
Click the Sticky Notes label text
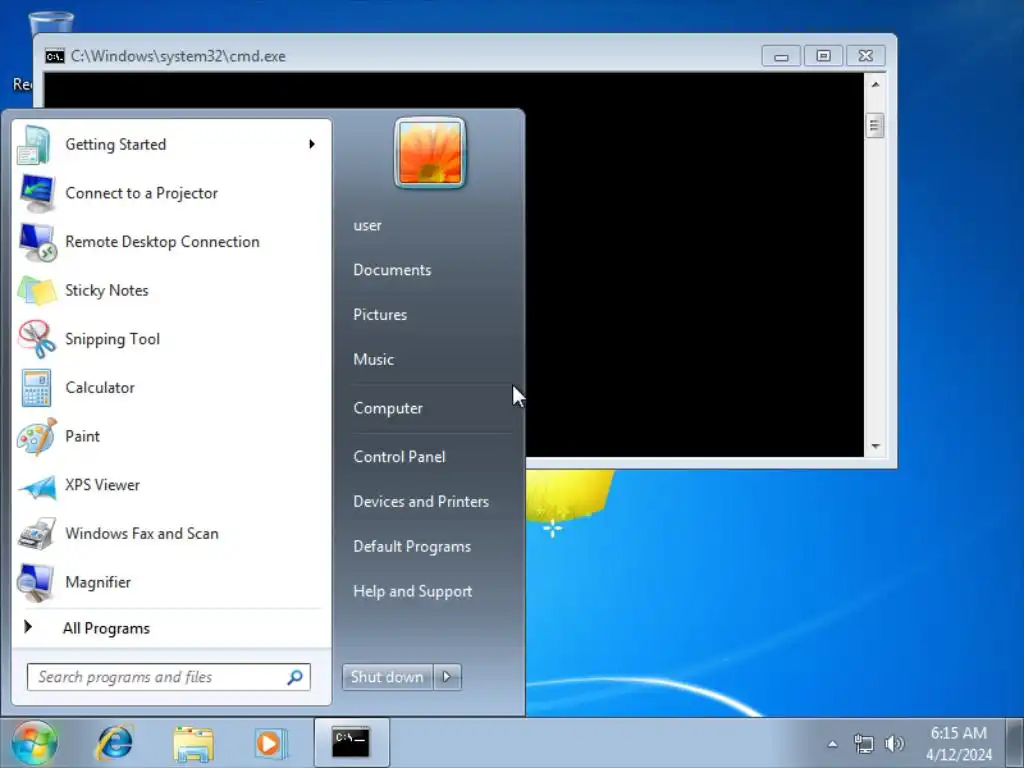click(106, 291)
